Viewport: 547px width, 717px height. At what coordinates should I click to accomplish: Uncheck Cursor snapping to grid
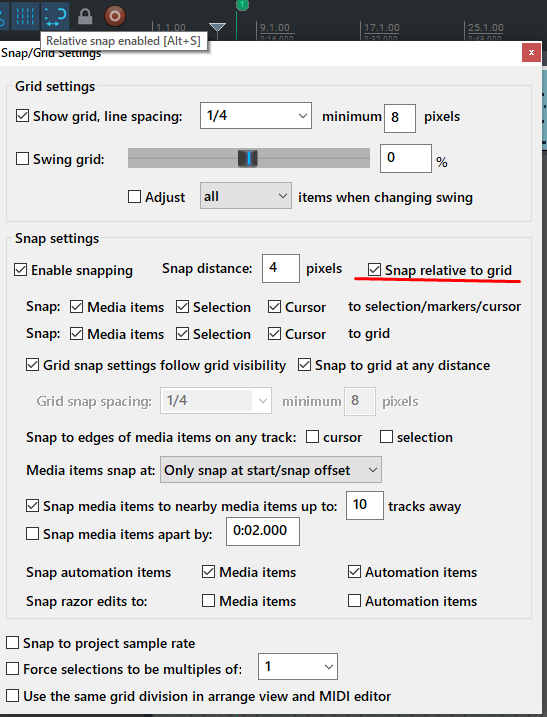coord(274,334)
